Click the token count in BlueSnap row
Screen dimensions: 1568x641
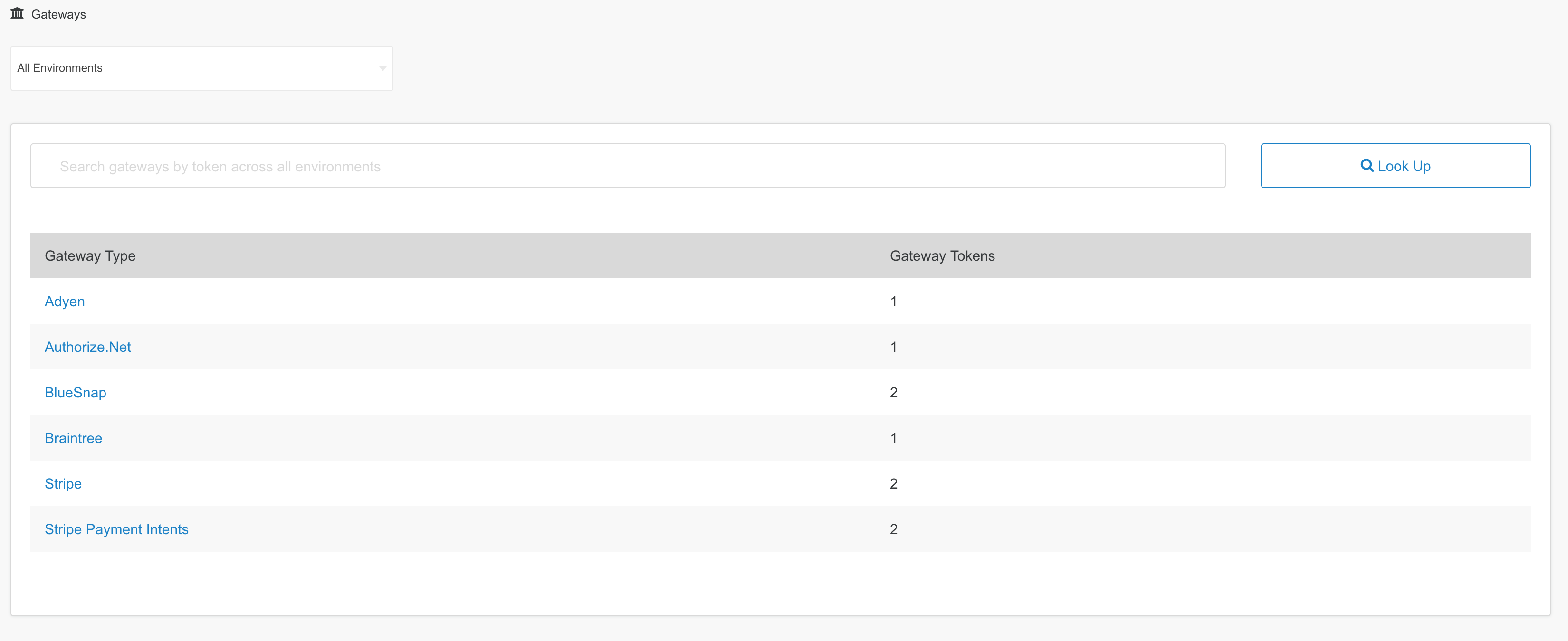point(894,393)
